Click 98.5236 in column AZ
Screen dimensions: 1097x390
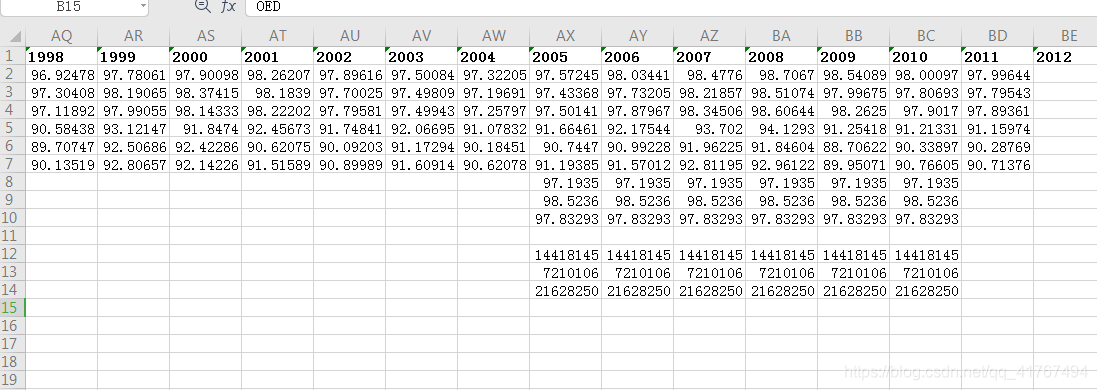tap(710, 201)
